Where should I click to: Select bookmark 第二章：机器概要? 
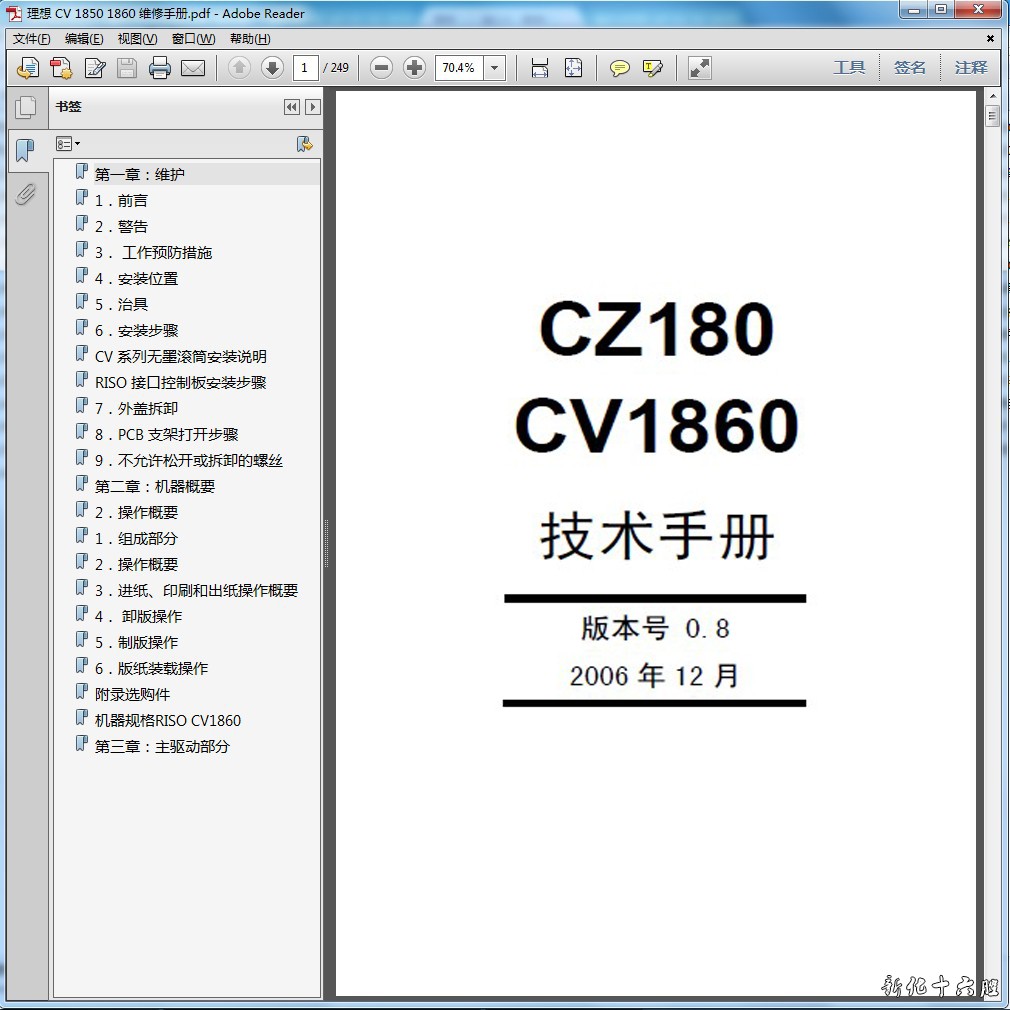pyautogui.click(x=155, y=487)
